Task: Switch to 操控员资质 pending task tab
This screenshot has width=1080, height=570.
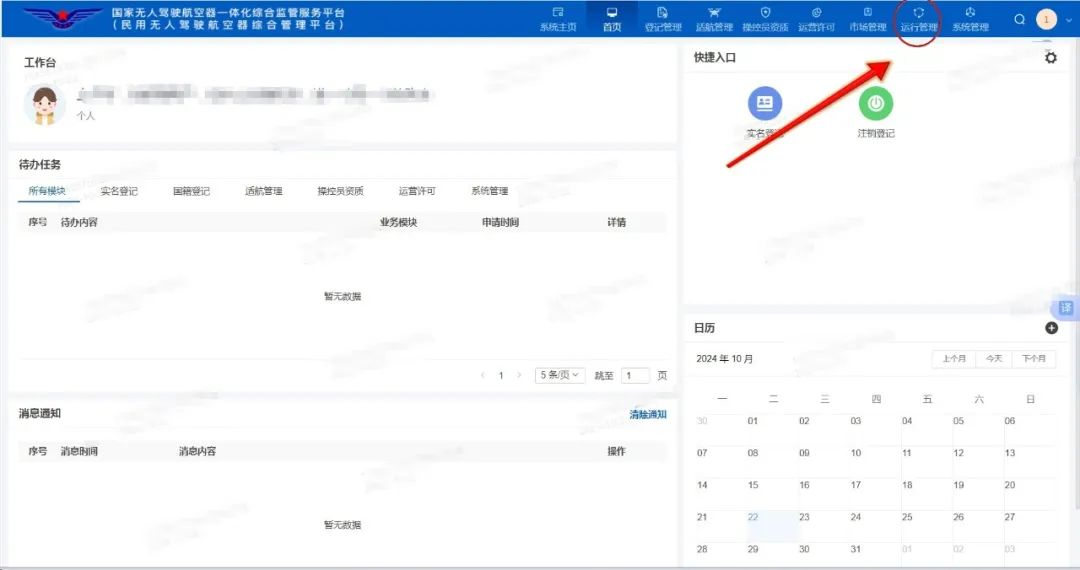Action: coord(340,191)
